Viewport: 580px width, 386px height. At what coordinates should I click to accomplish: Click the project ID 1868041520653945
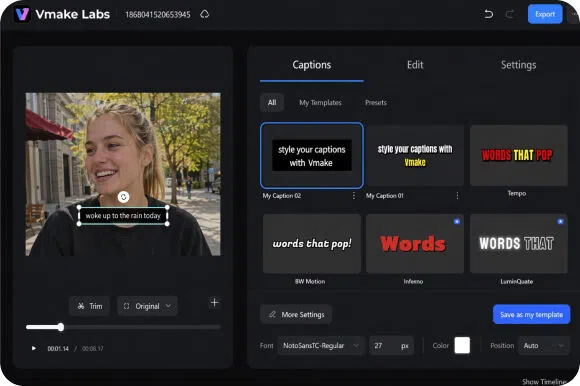coord(158,15)
